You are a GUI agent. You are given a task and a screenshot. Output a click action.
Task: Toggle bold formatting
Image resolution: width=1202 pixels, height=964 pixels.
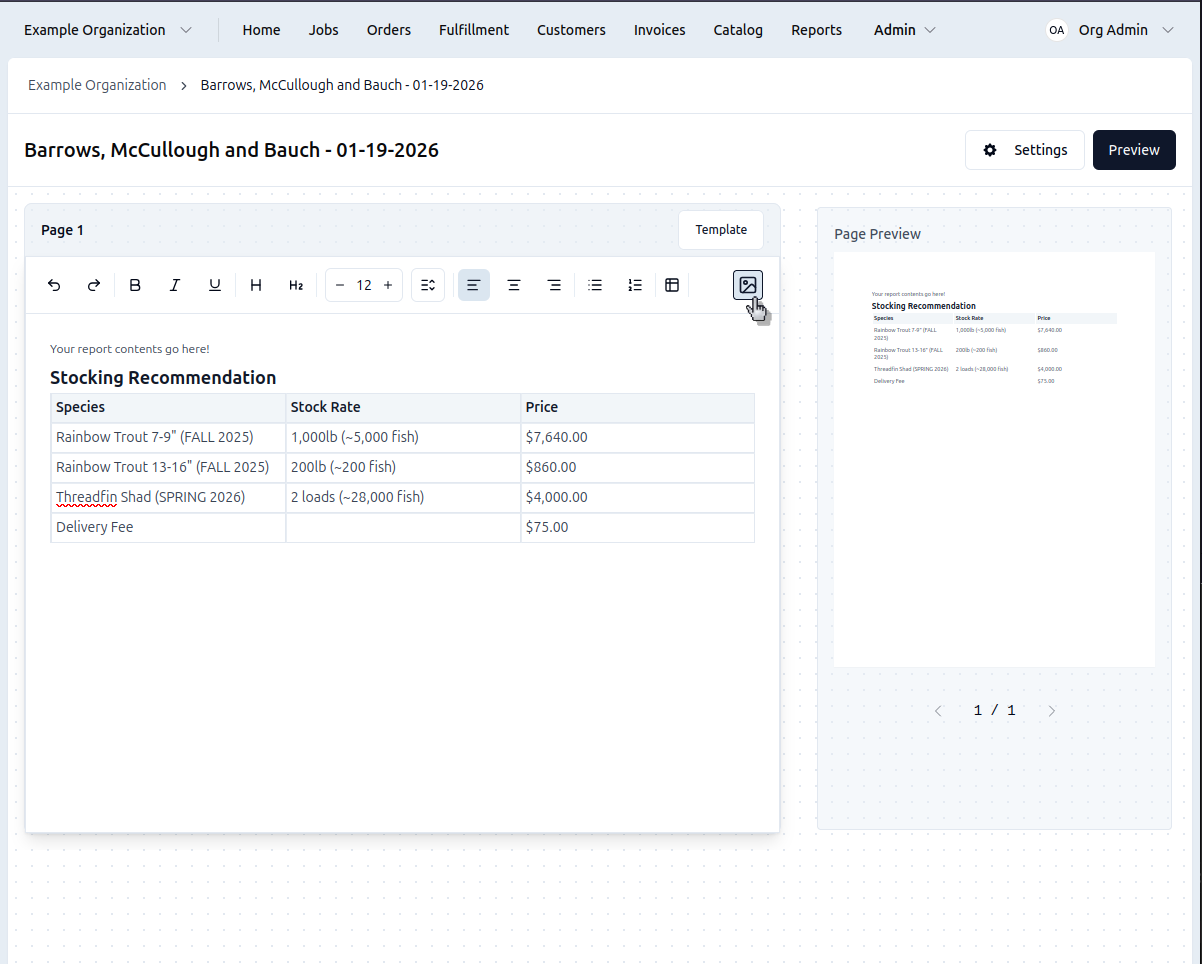[x=135, y=285]
